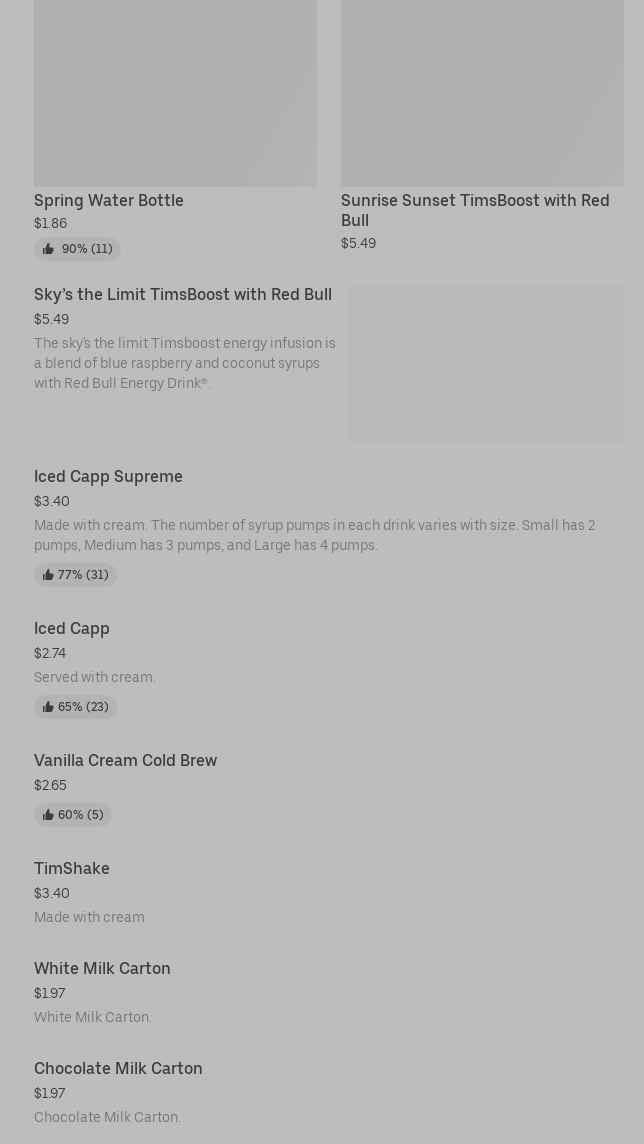Select Sunrise Sunset TimsBoost with Red Bull title

pyautogui.click(x=475, y=210)
